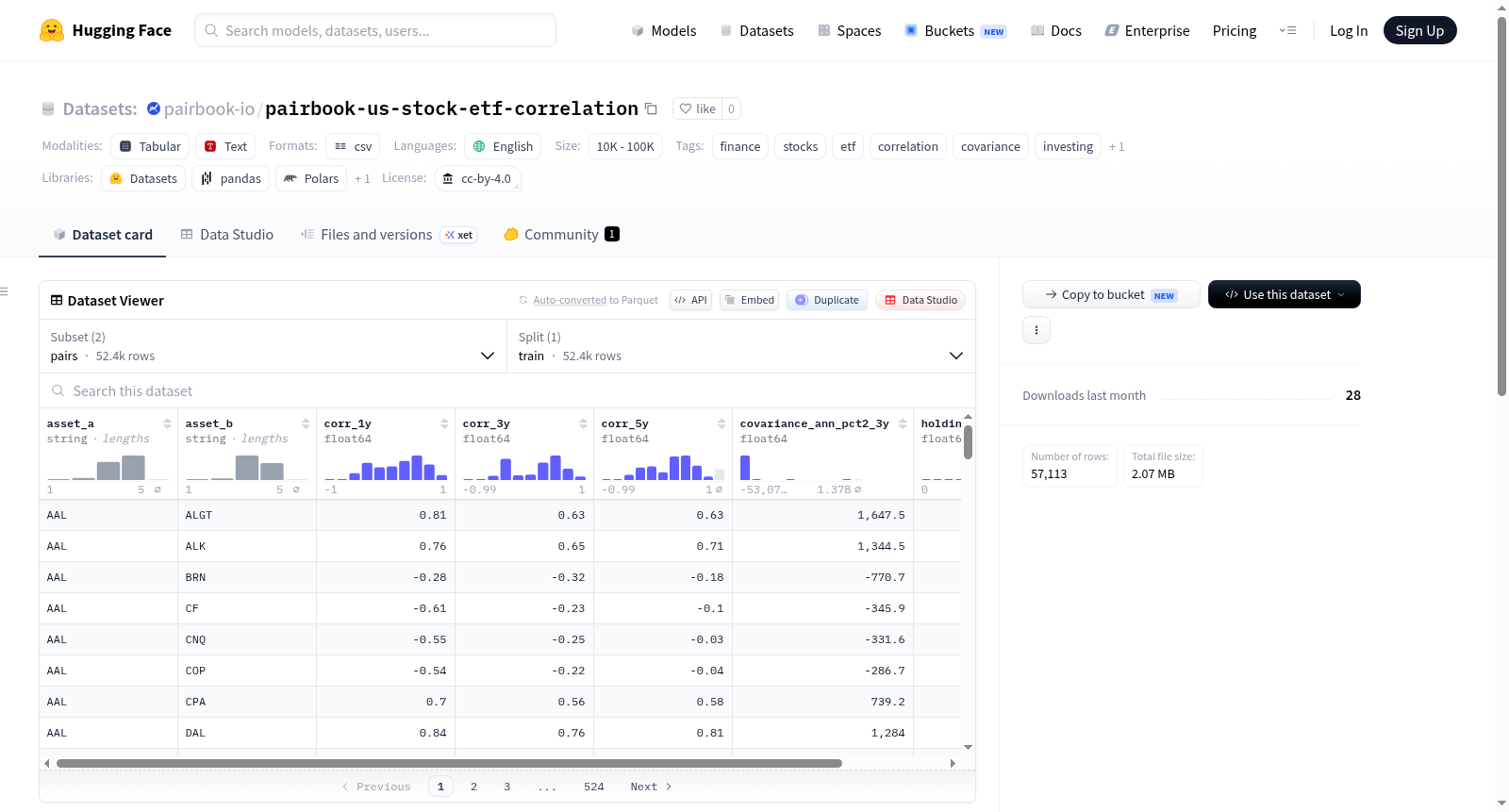Select the Tabular modality tag
Screen dimensions: 1509x812
point(150,146)
